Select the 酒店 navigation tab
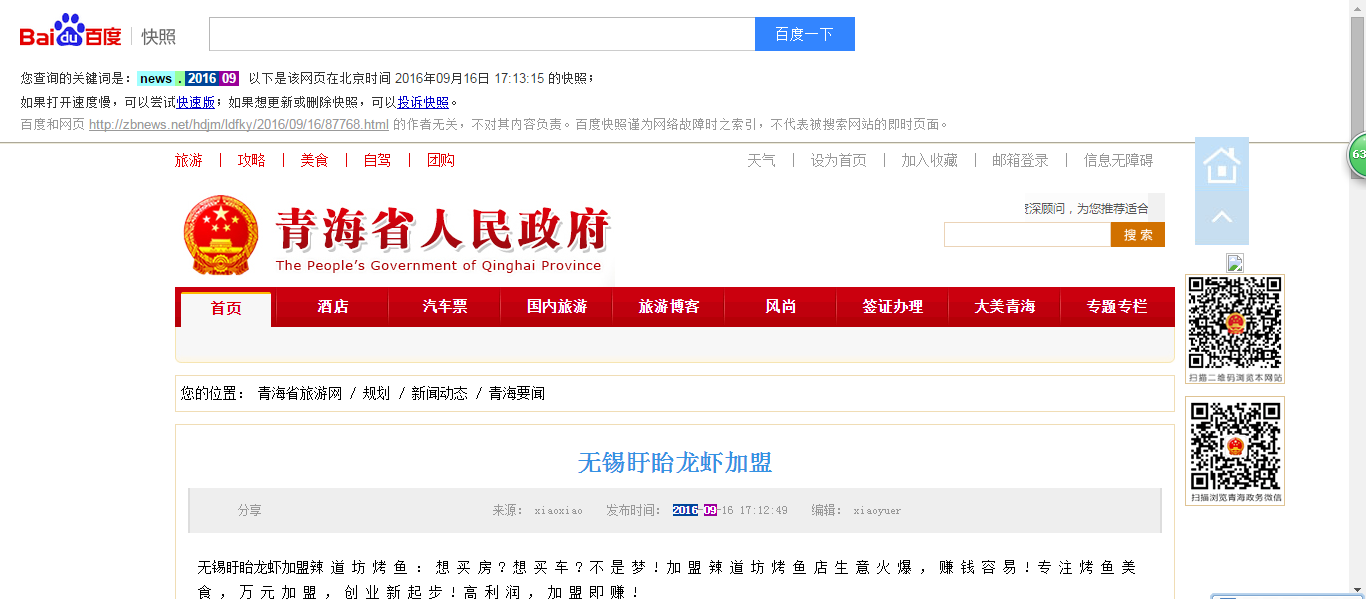1366x599 pixels. [333, 307]
